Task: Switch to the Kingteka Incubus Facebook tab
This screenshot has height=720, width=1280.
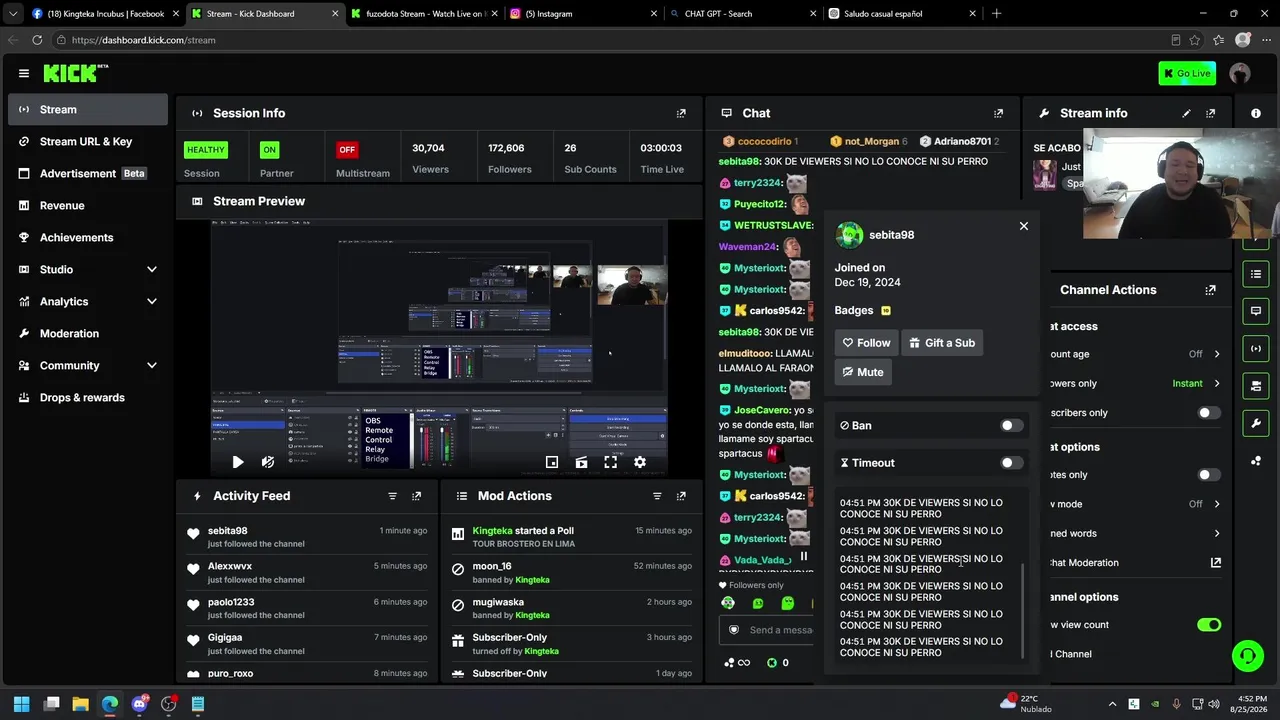Action: point(103,14)
